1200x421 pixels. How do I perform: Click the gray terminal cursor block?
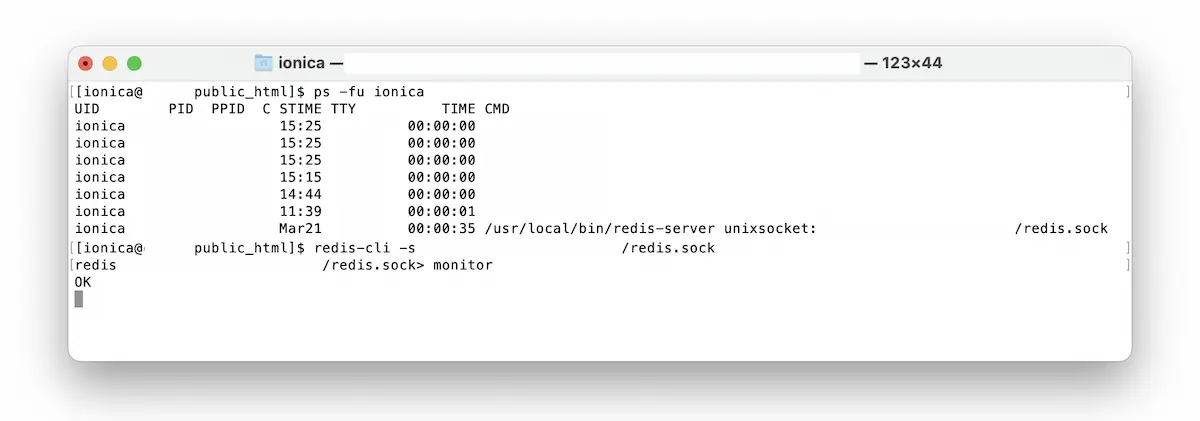(x=79, y=299)
